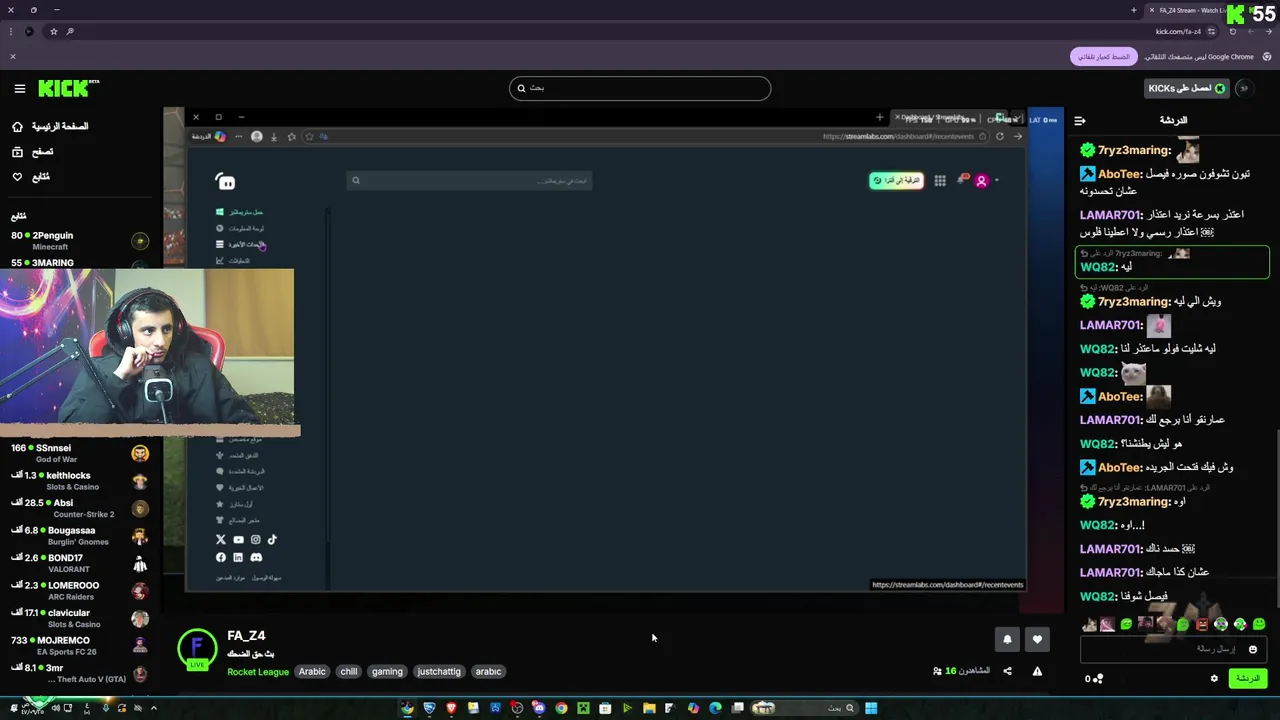
Task: Click the set as default browser button
Action: click(x=1103, y=57)
